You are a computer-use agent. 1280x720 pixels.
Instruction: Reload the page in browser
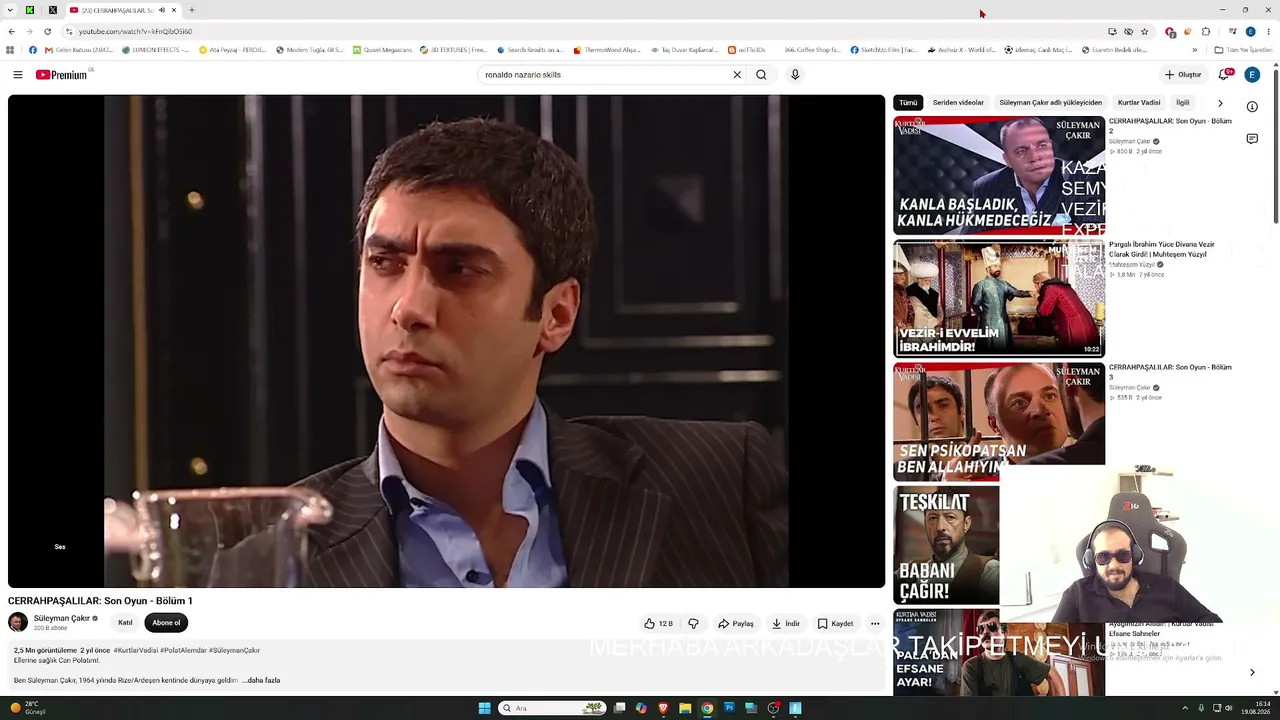click(47, 31)
